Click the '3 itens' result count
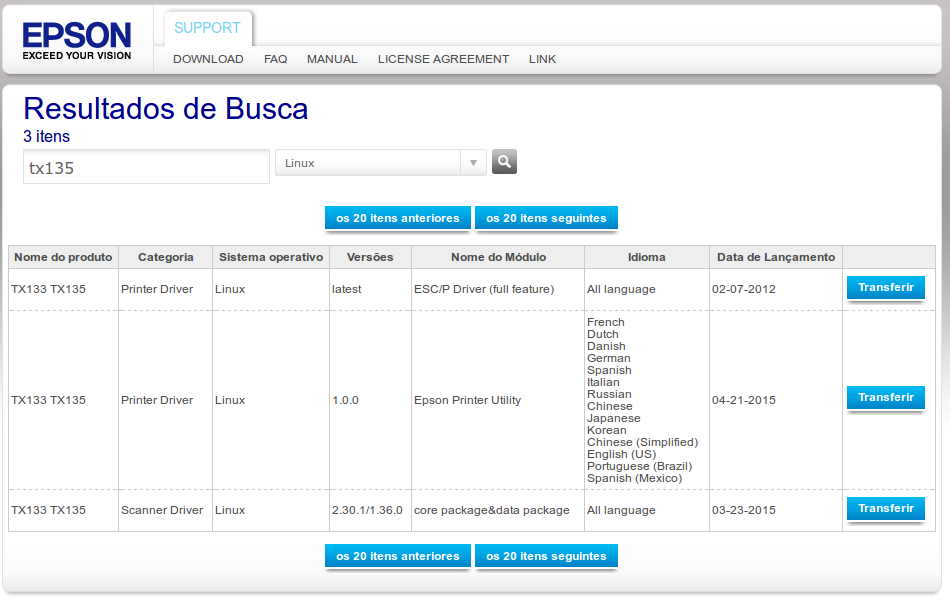The height and width of the screenshot is (599, 950). click(47, 137)
